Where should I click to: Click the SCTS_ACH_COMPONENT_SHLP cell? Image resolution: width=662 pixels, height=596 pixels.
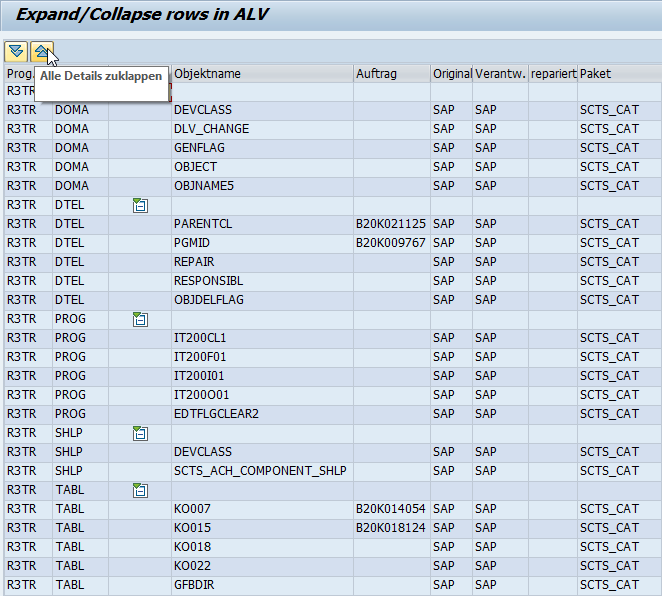[x=262, y=471]
